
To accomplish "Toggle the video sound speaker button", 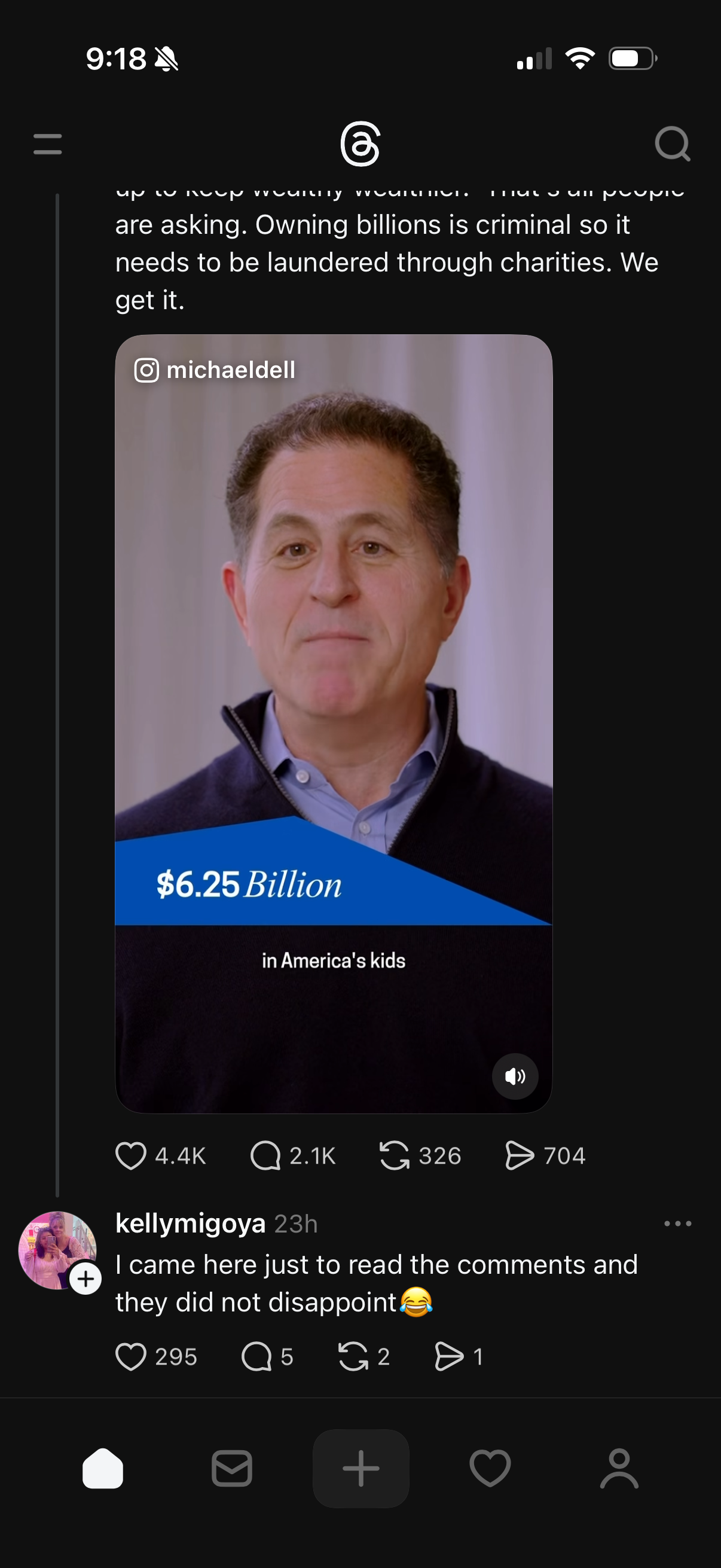I will 515,1076.
